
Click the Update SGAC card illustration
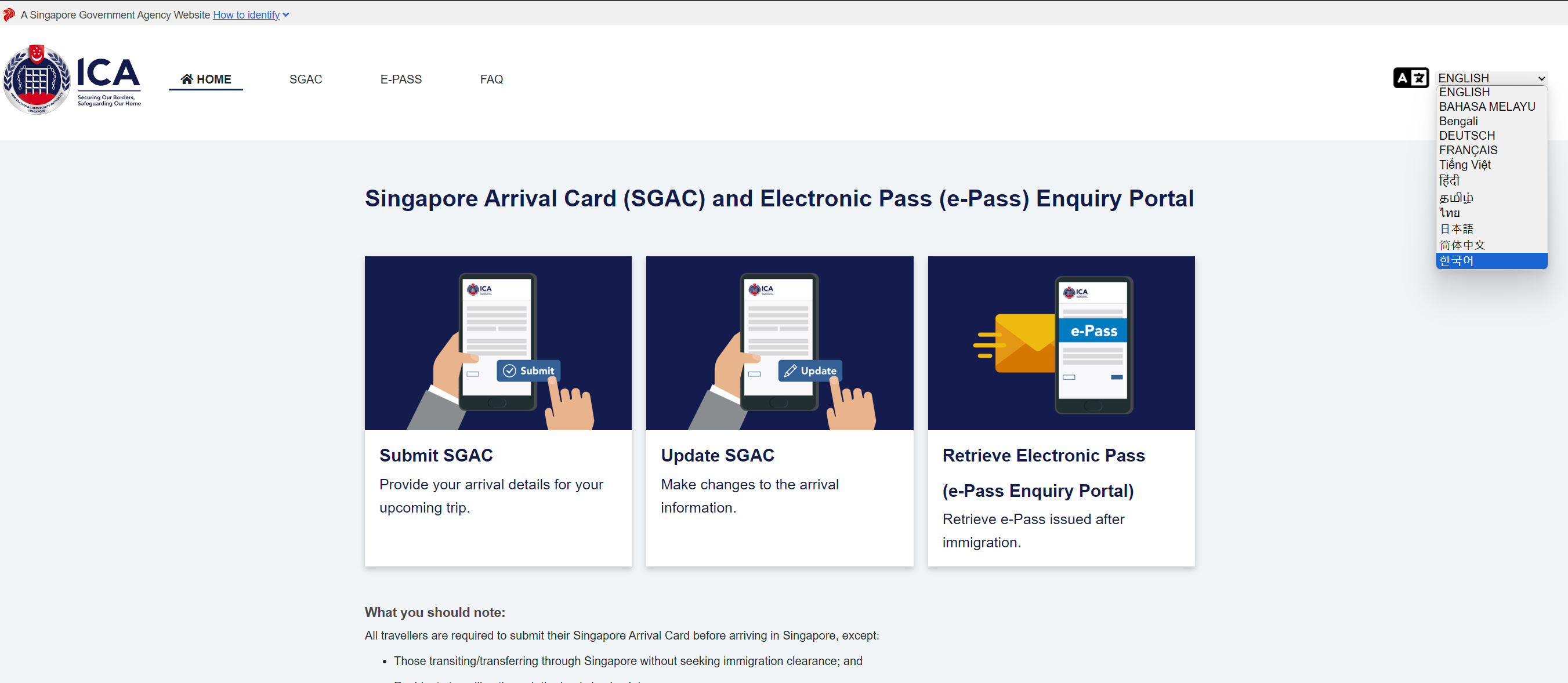(779, 343)
